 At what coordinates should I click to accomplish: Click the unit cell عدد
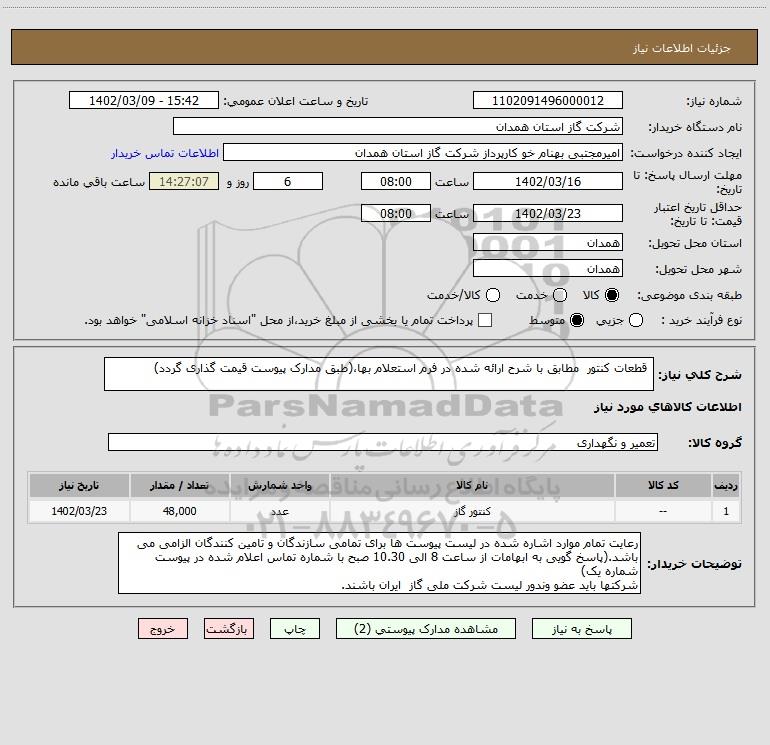tap(279, 511)
